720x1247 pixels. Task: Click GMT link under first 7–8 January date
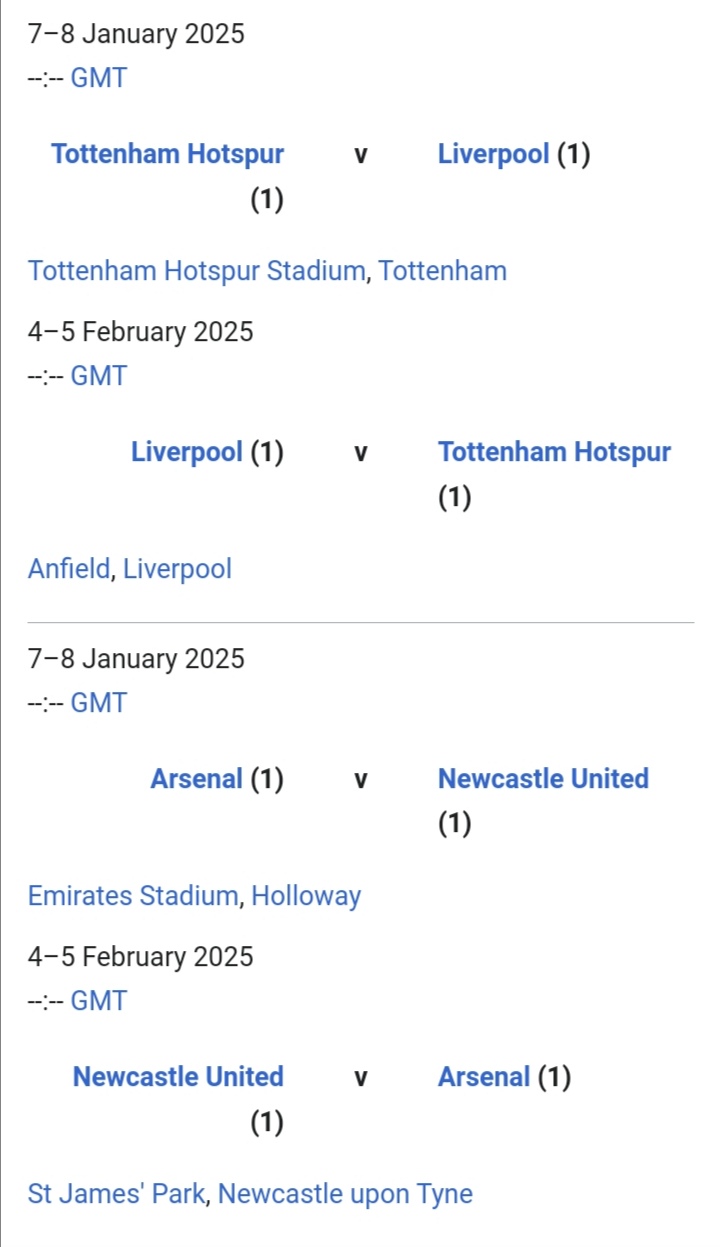tap(99, 78)
